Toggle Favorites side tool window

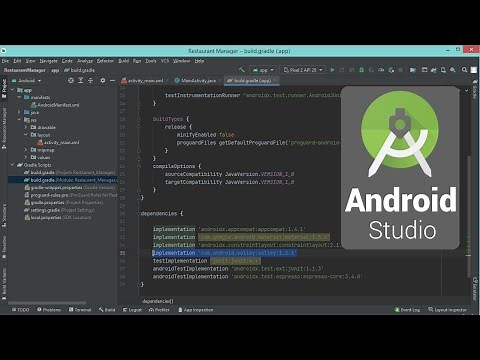coord(4,248)
